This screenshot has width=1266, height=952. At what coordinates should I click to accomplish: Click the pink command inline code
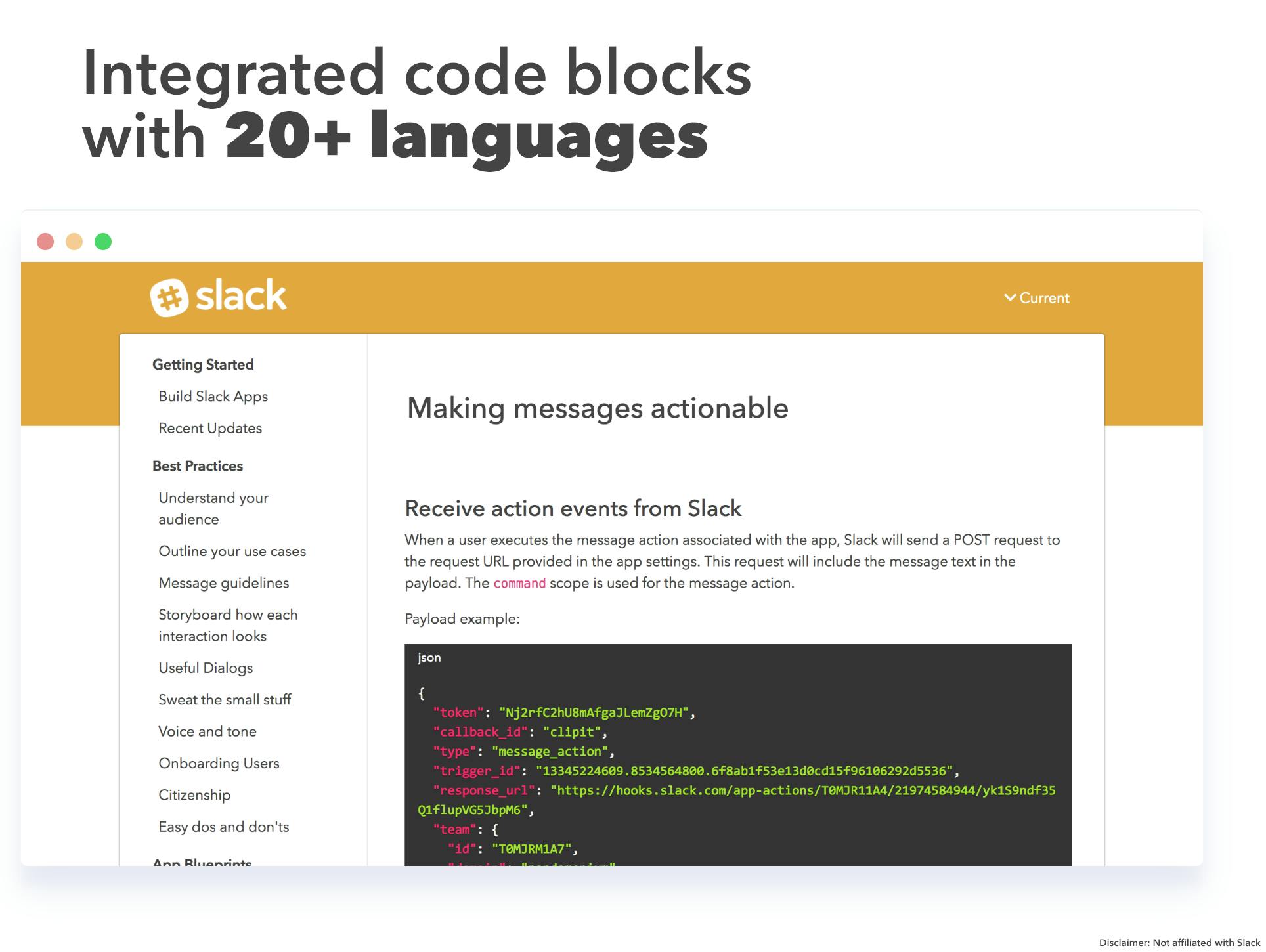tap(519, 583)
